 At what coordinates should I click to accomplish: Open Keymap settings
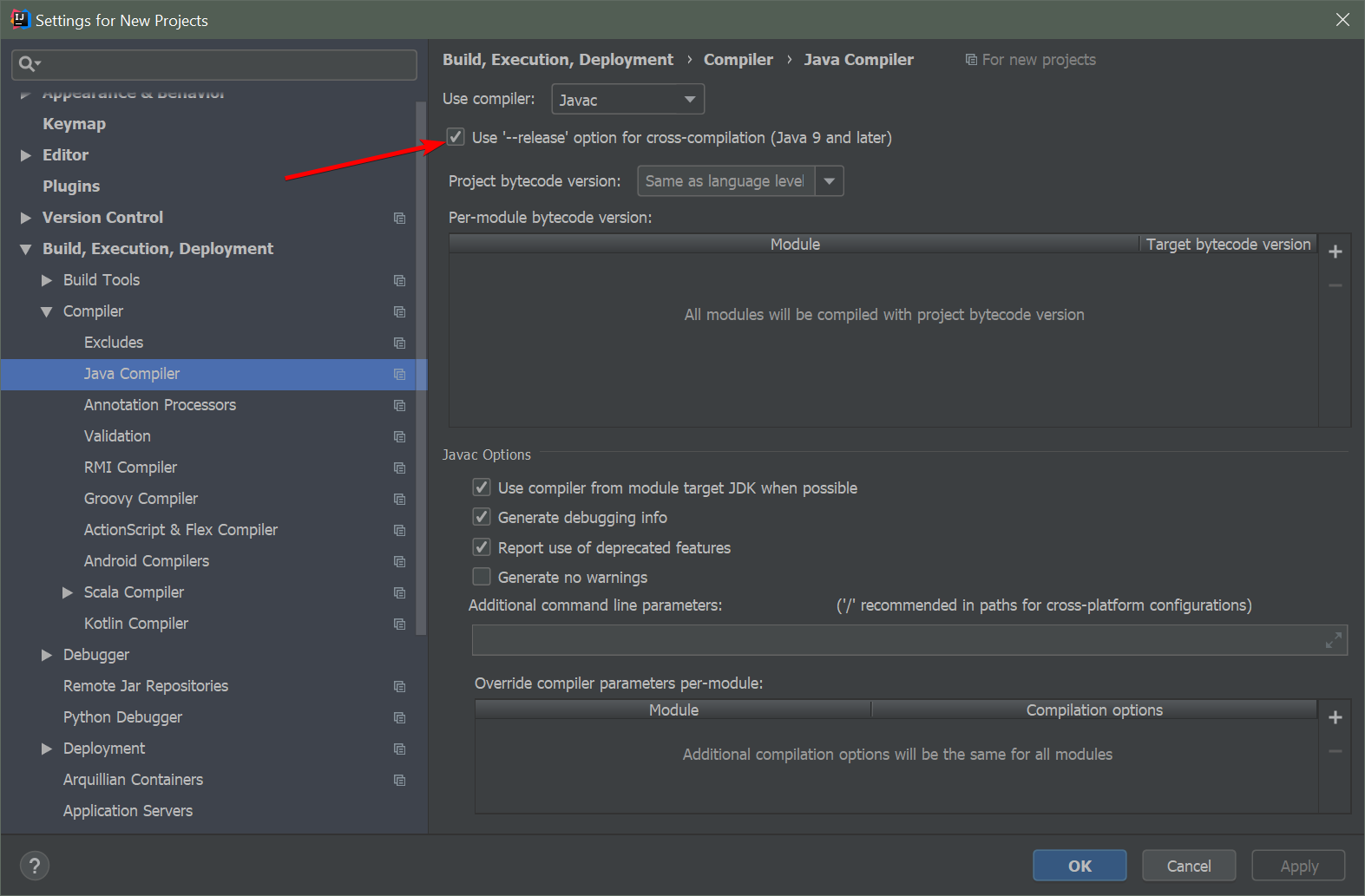click(74, 124)
